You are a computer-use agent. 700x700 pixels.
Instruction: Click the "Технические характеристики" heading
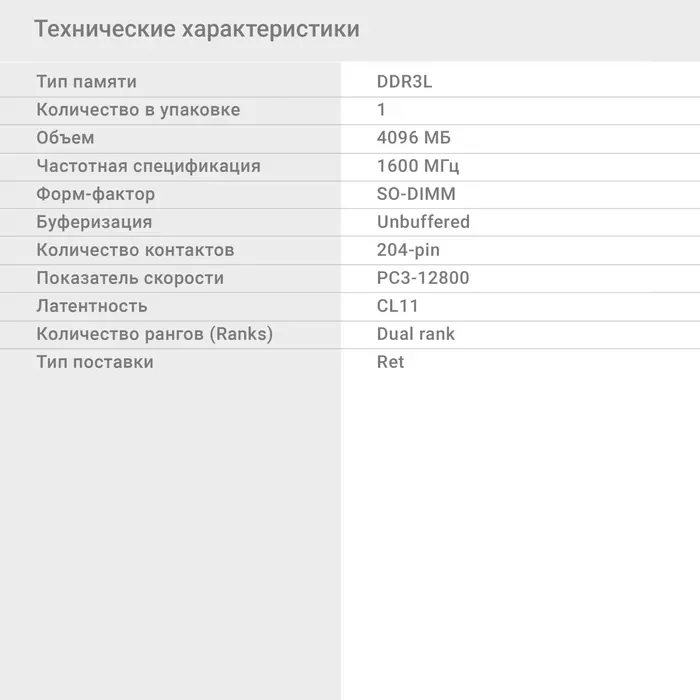[197, 29]
